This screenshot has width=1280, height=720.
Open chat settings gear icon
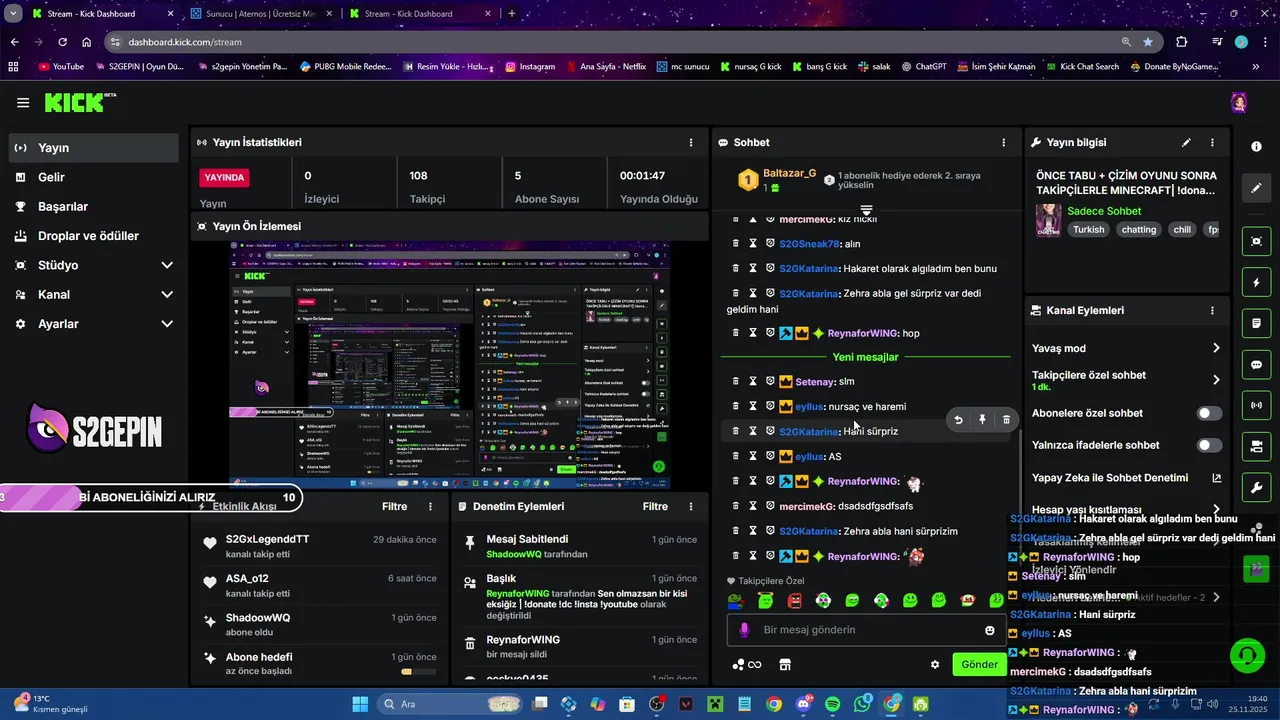pos(935,664)
